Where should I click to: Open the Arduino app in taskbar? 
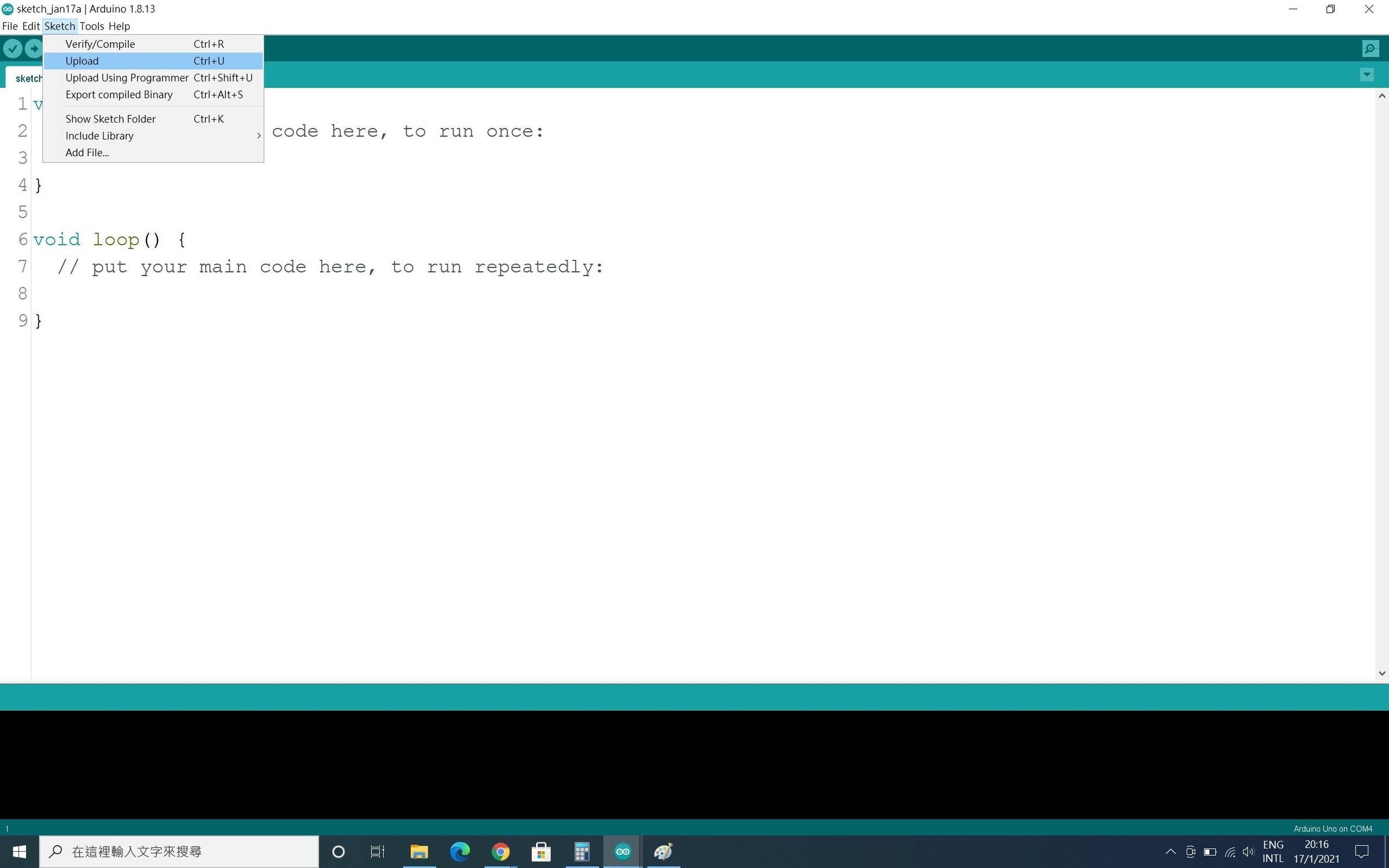click(622, 851)
